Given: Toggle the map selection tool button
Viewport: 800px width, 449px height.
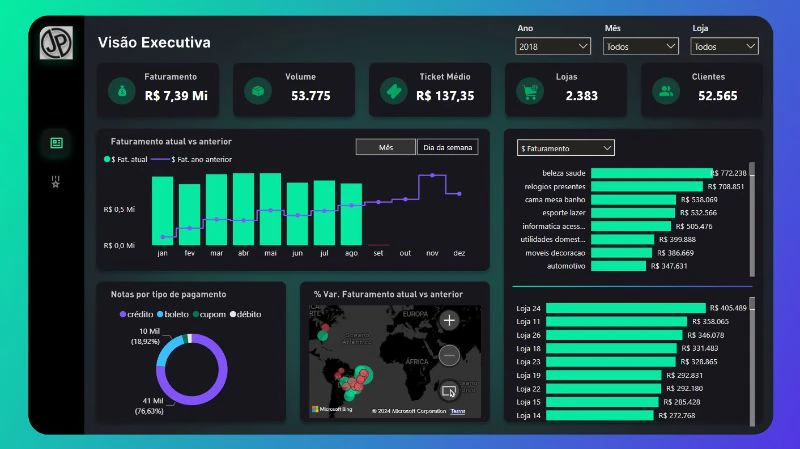Looking at the screenshot, I should tap(449, 391).
